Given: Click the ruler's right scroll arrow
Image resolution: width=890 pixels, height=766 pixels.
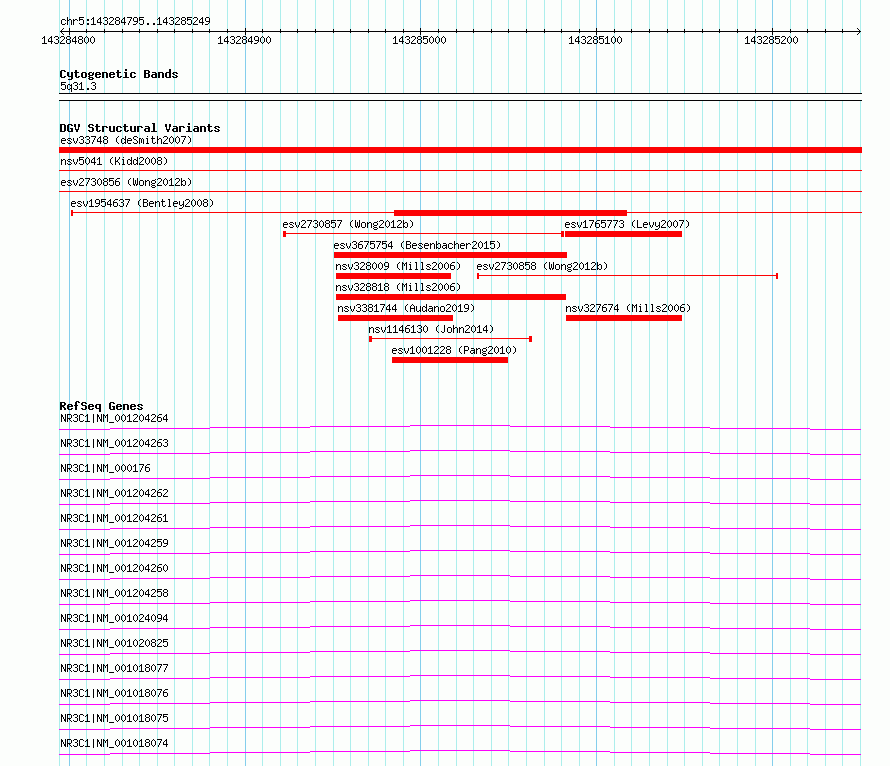Looking at the screenshot, I should point(858,31).
